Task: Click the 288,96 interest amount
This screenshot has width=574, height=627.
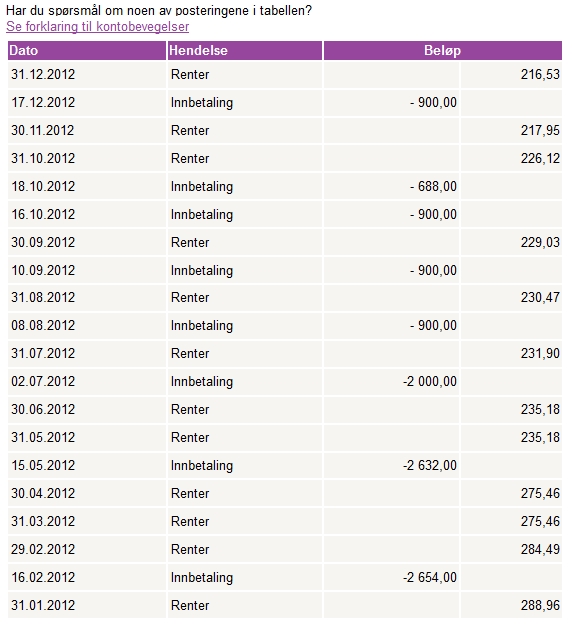Action: pos(540,605)
